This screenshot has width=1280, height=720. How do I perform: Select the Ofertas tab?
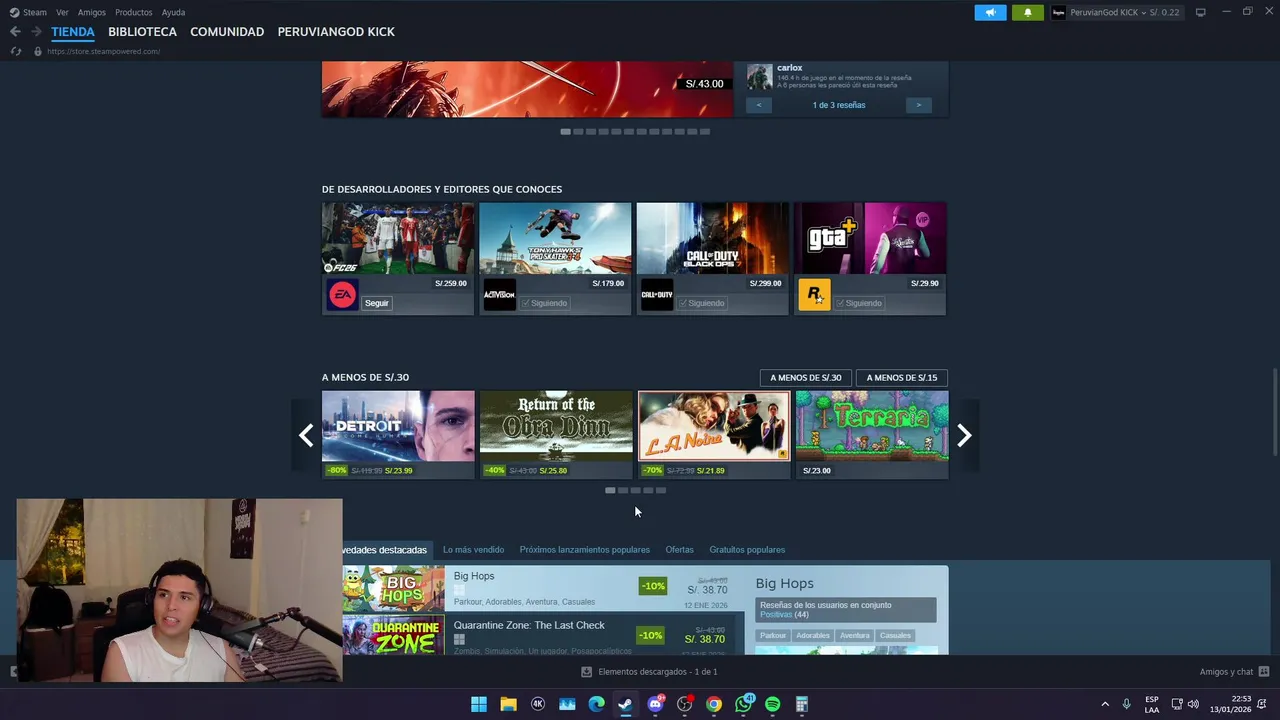point(679,550)
